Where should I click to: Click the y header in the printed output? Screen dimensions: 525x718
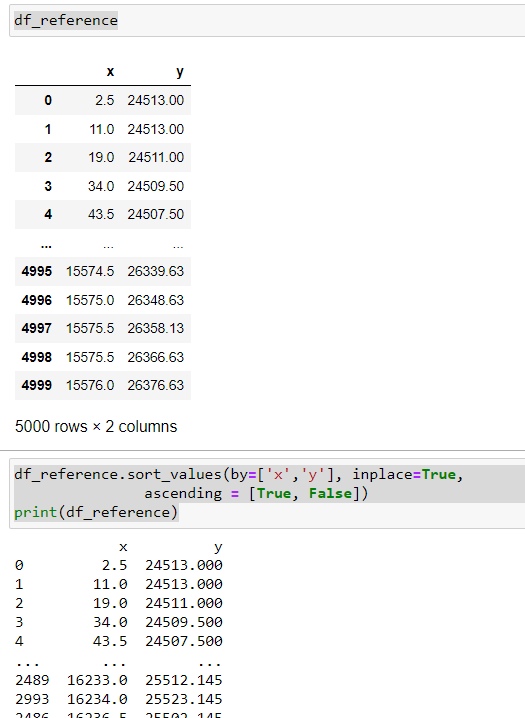click(218, 547)
